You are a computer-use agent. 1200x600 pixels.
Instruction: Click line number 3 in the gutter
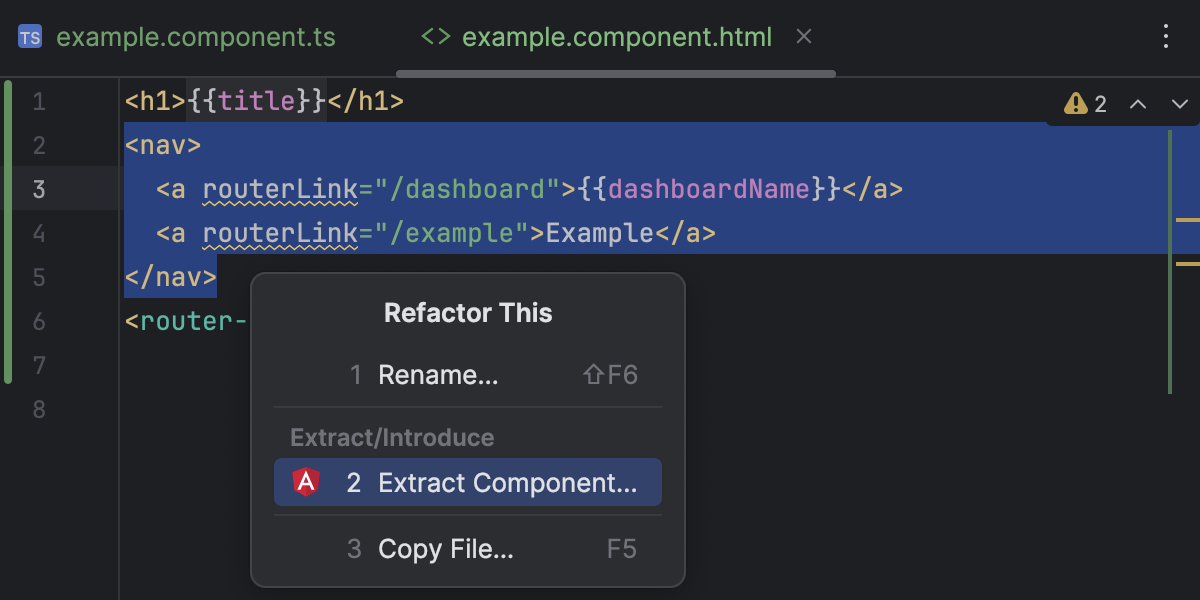point(39,189)
